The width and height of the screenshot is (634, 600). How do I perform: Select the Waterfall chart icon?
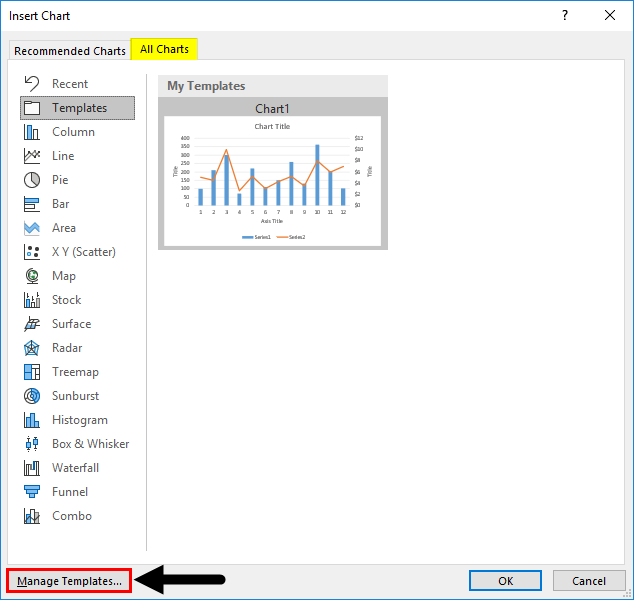point(32,468)
